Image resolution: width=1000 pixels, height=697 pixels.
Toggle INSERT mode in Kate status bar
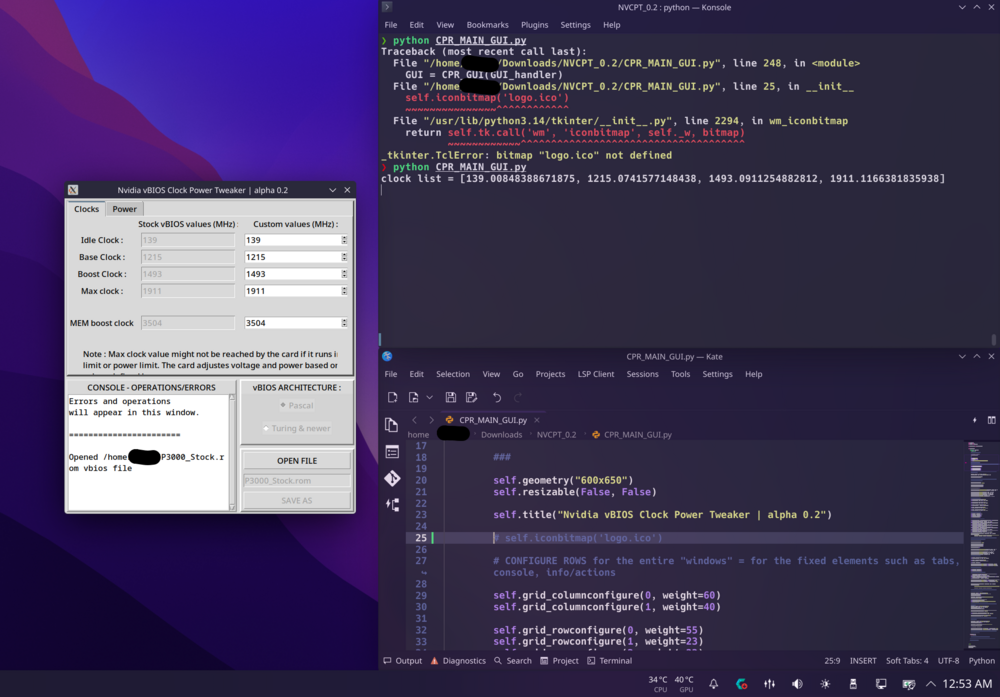(863, 661)
